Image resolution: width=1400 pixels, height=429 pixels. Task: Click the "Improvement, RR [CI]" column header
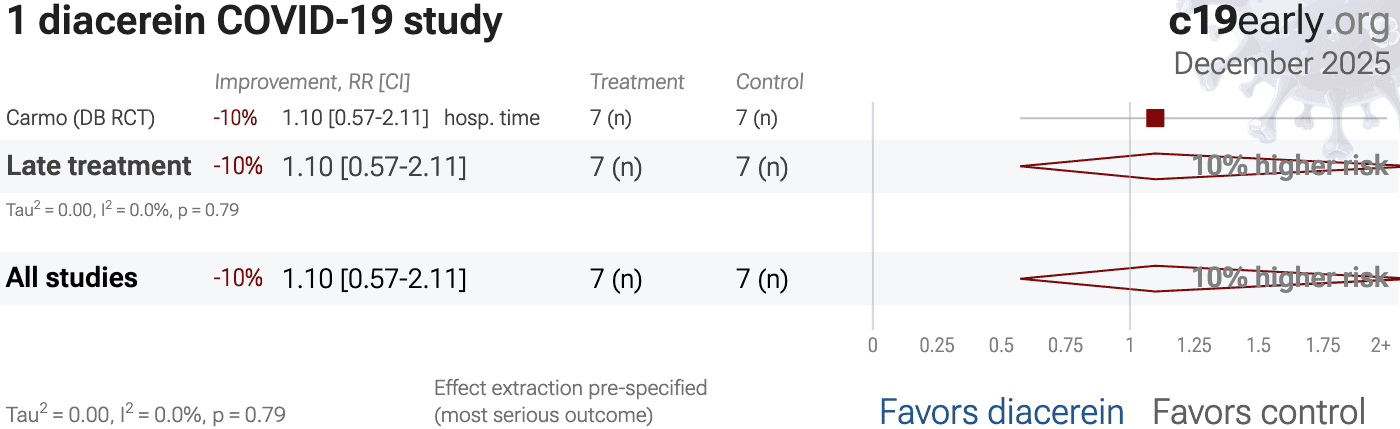[x=312, y=82]
